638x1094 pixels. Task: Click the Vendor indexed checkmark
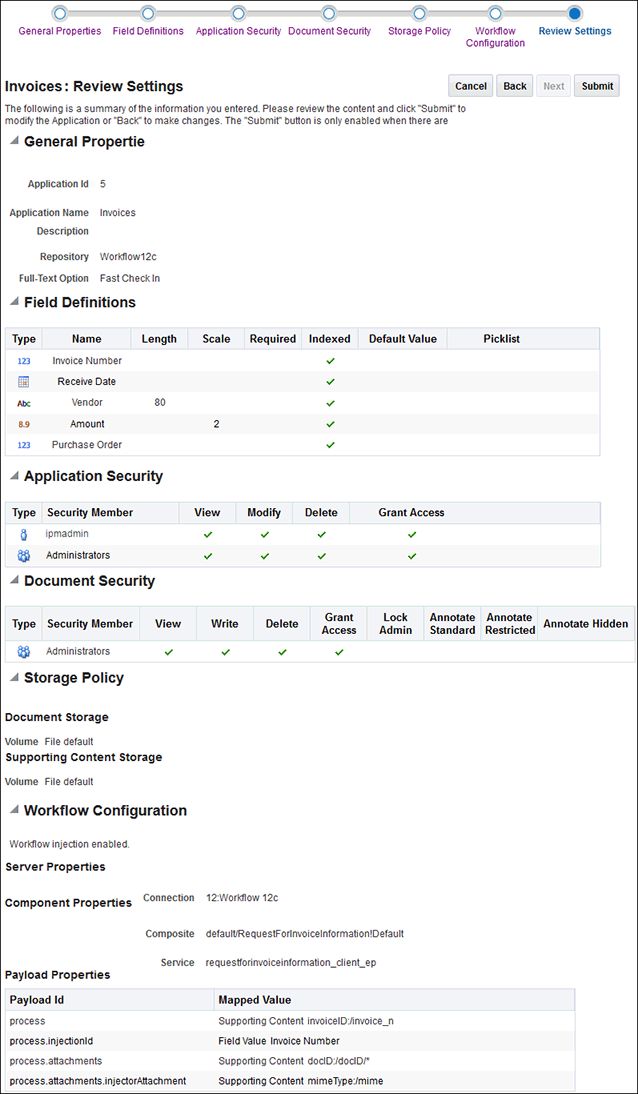tap(331, 403)
